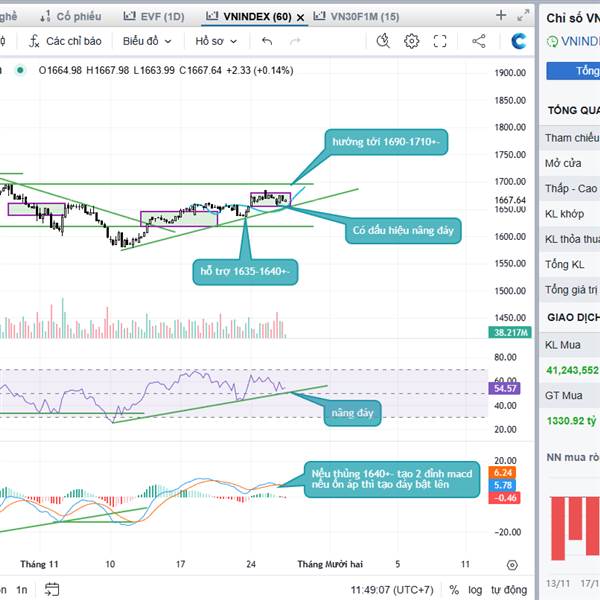
Task: Toggle percent scale on price axis
Action: [454, 590]
